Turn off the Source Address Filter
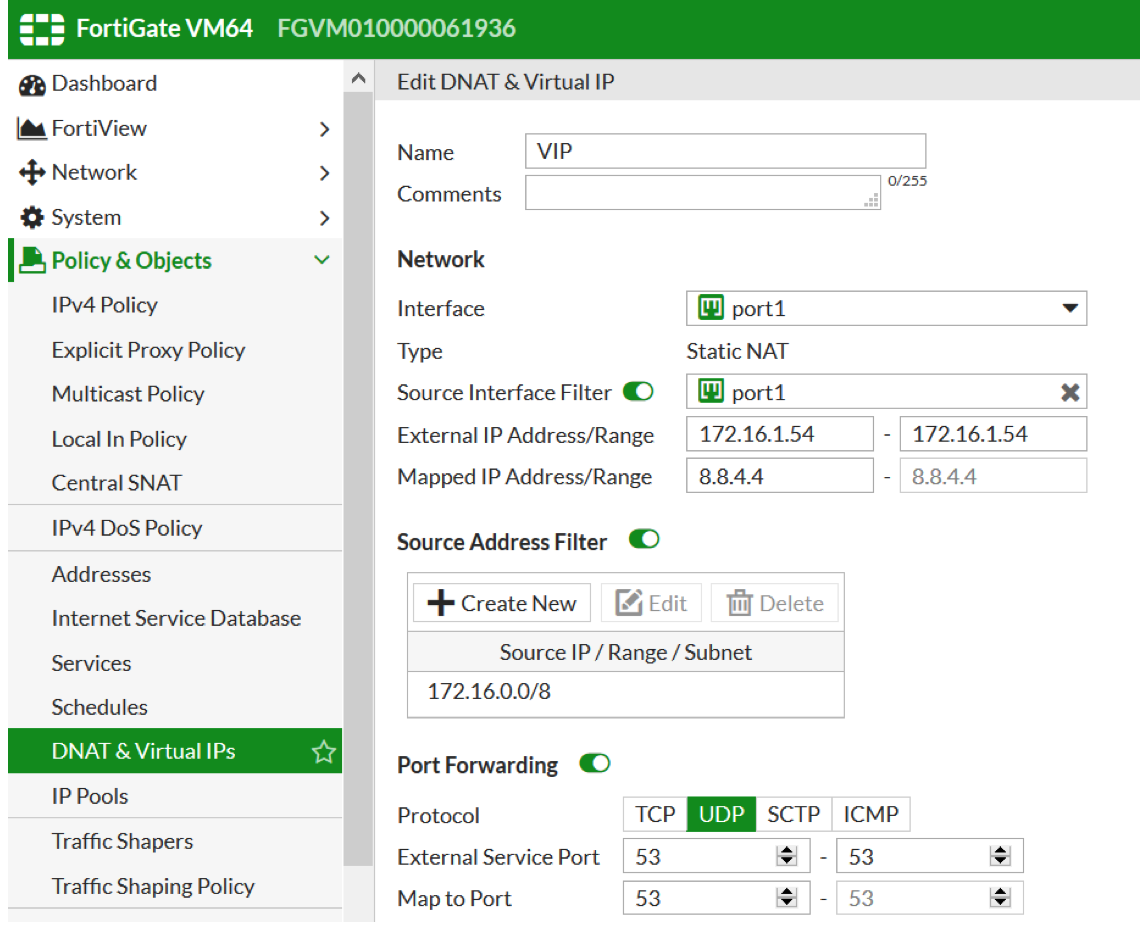 [644, 540]
